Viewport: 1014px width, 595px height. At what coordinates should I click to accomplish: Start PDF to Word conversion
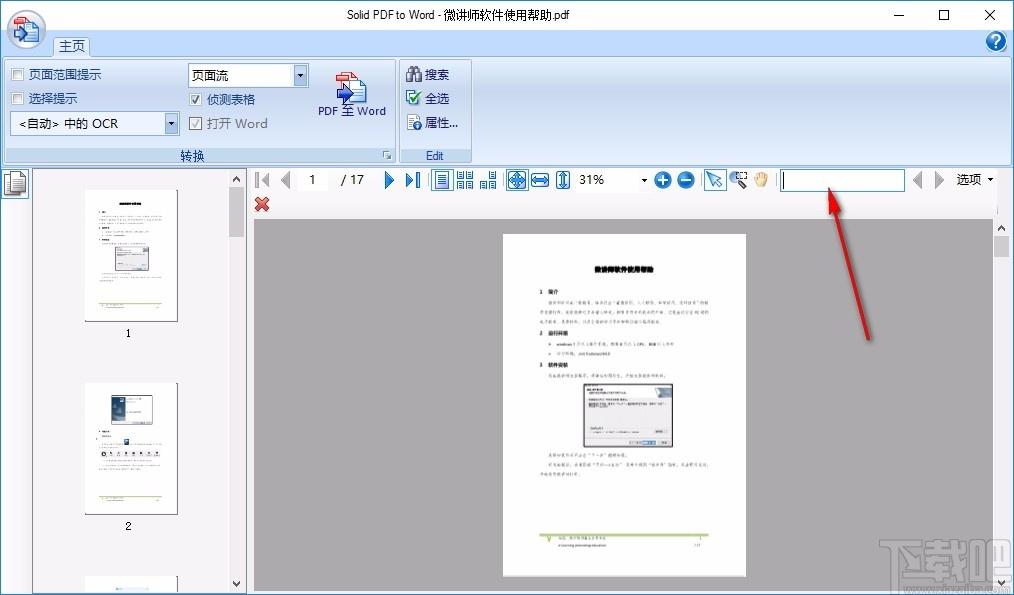(x=351, y=95)
